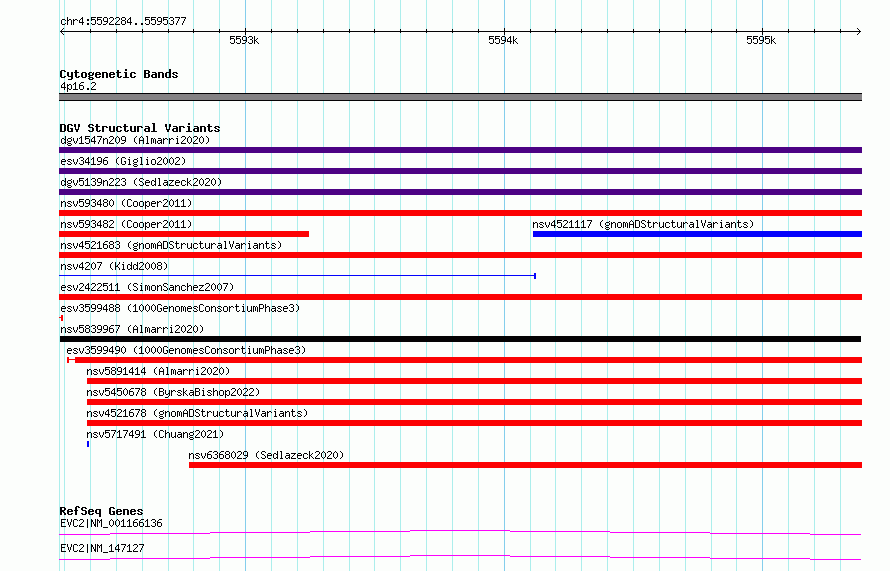Click the DGV Structural Variants track title
This screenshot has width=890, height=571.
pos(140,128)
